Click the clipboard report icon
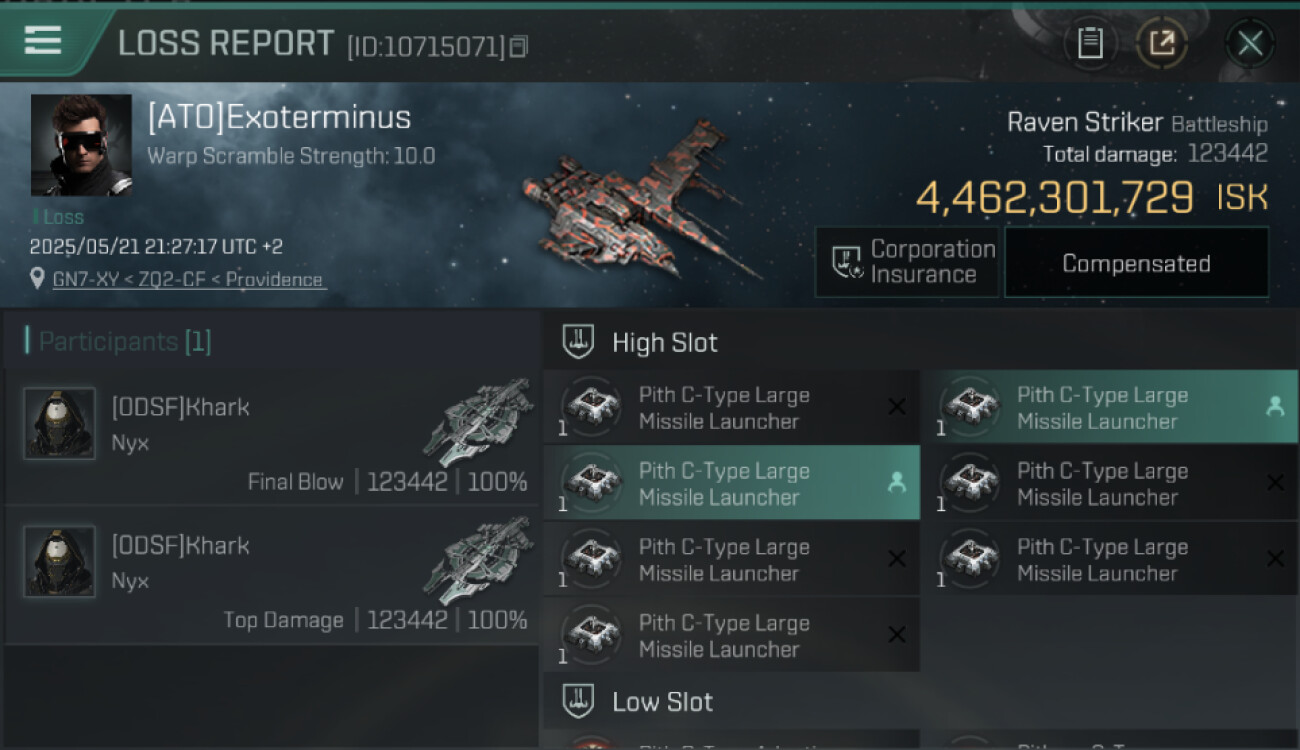This screenshot has width=1300, height=750. pyautogui.click(x=1090, y=43)
